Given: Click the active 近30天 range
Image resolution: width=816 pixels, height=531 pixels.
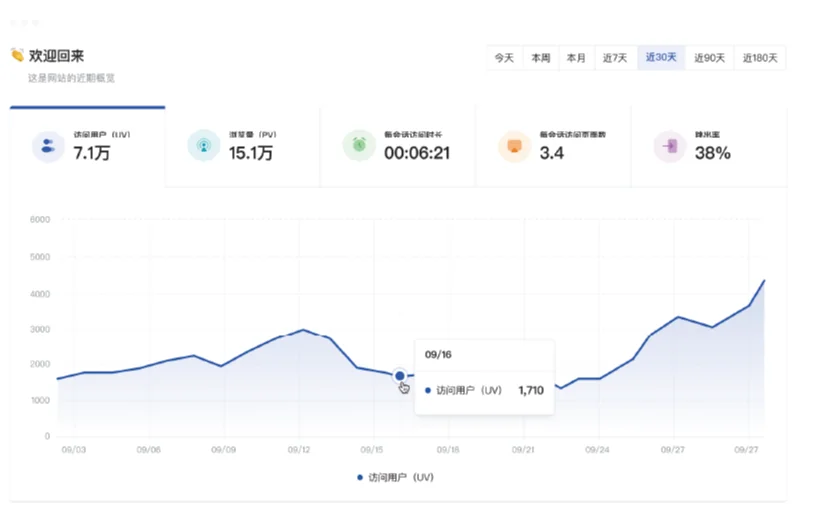Looking at the screenshot, I should (x=661, y=57).
